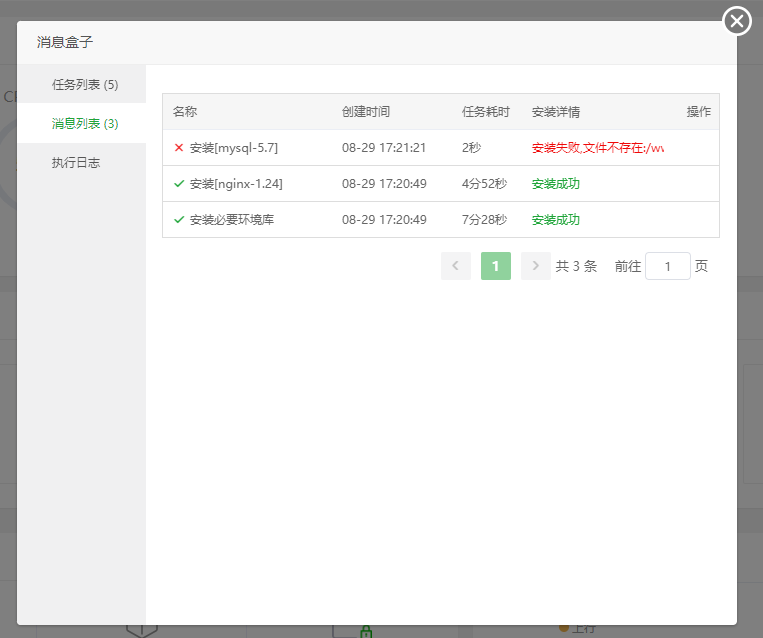This screenshot has height=638, width=763.
Task: Click the 安装[nginx-1.24] row name
Action: (236, 183)
